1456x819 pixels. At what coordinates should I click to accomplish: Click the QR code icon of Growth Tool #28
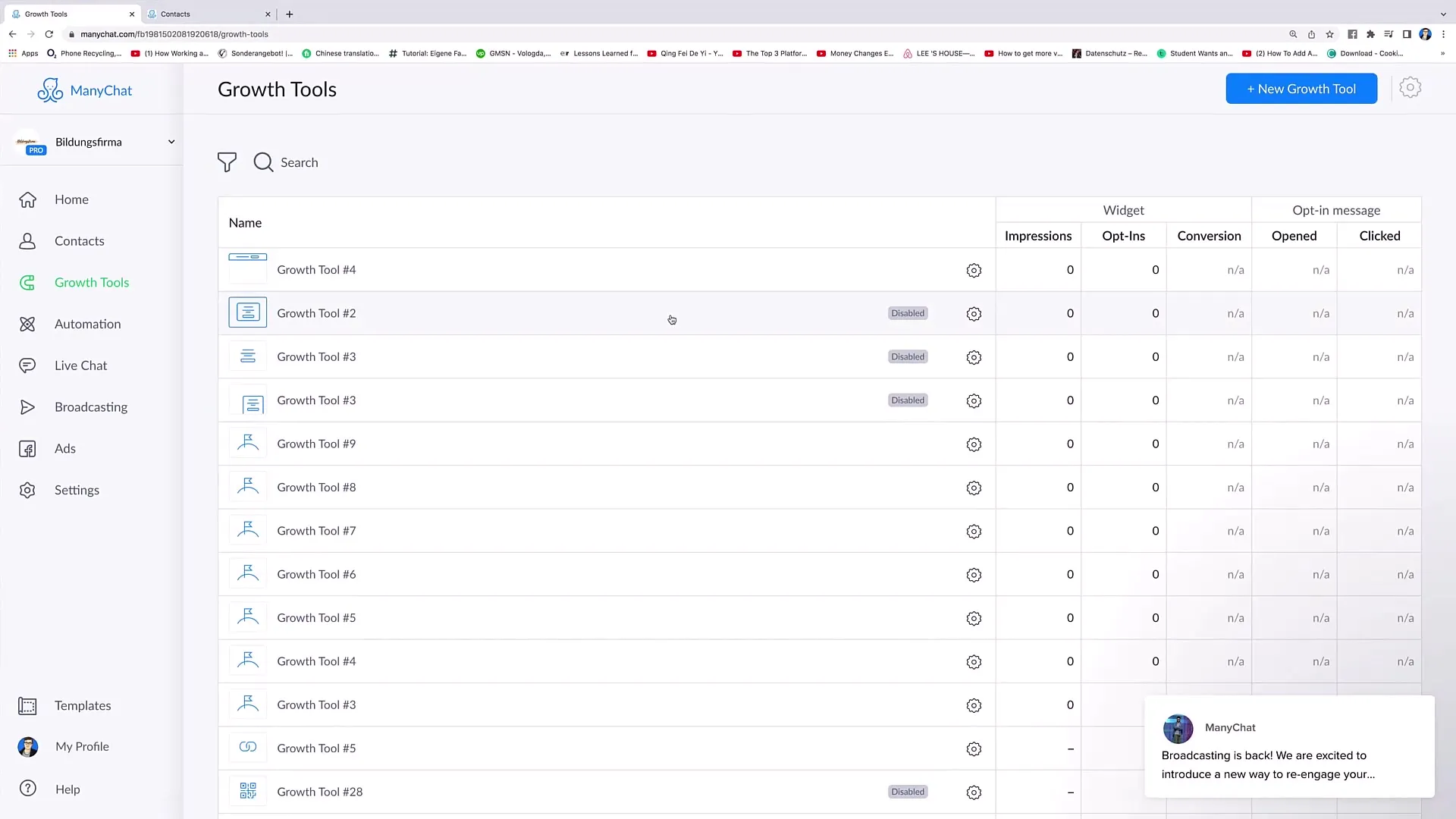tap(248, 791)
